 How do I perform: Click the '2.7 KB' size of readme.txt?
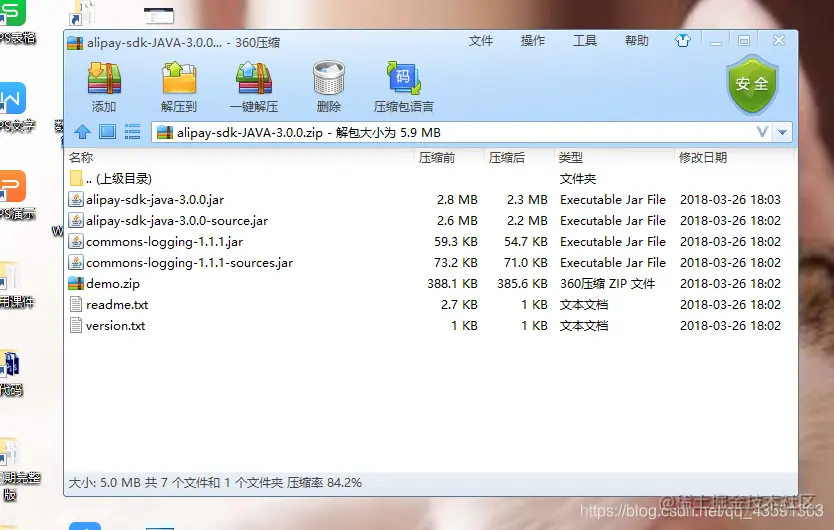coord(459,304)
